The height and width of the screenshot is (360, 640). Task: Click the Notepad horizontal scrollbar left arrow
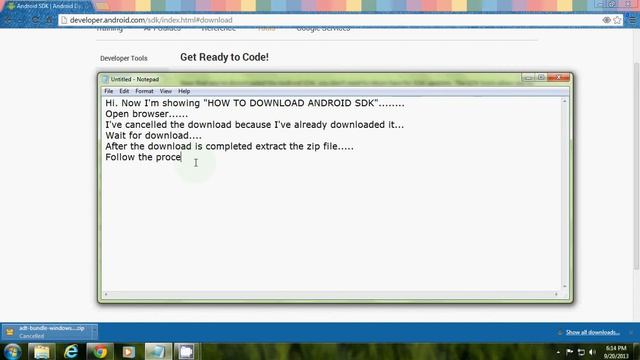point(106,294)
